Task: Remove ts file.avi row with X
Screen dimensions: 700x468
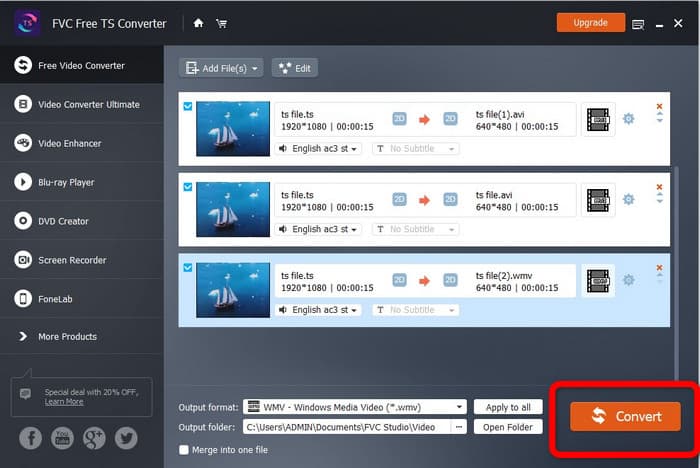Action: point(659,187)
